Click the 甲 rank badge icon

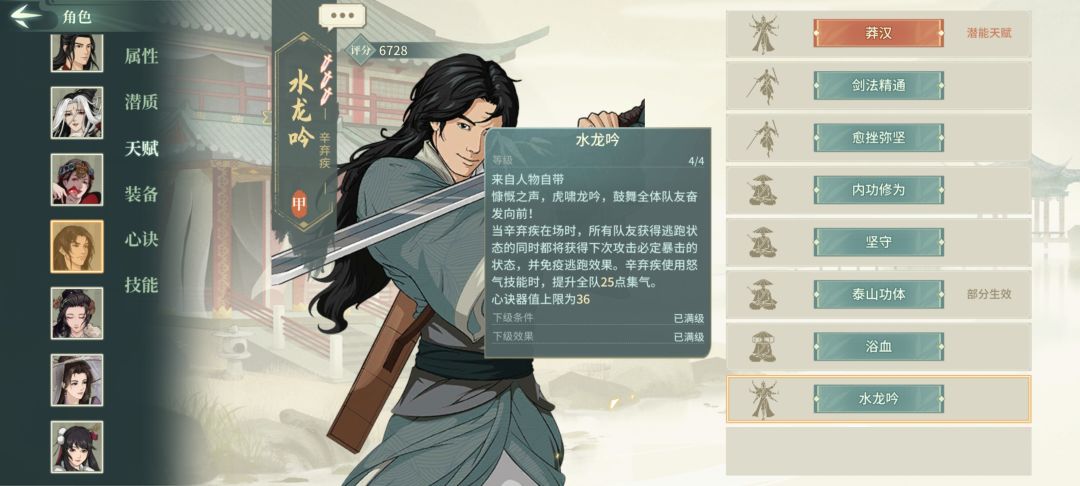tap(300, 204)
